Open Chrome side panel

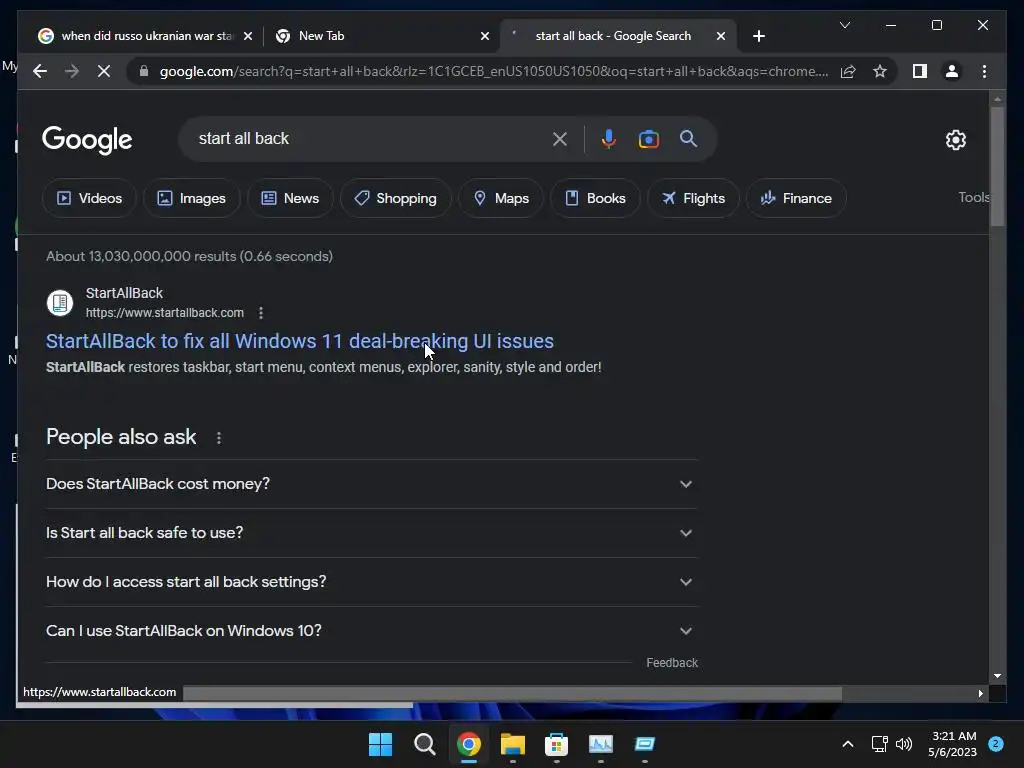click(920, 71)
